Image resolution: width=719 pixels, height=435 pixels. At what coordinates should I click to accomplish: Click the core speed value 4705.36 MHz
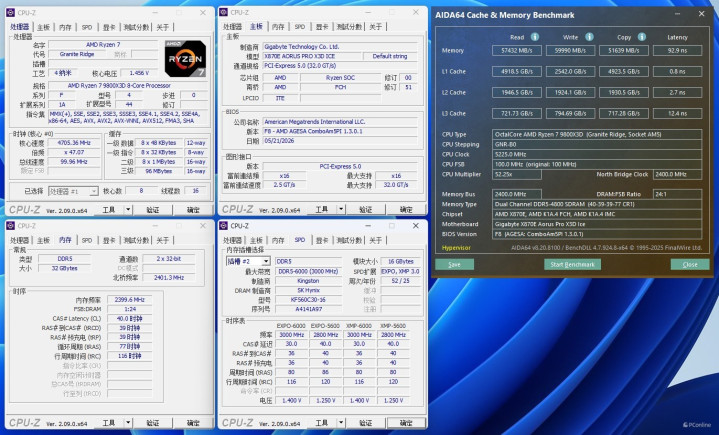pyautogui.click(x=74, y=143)
